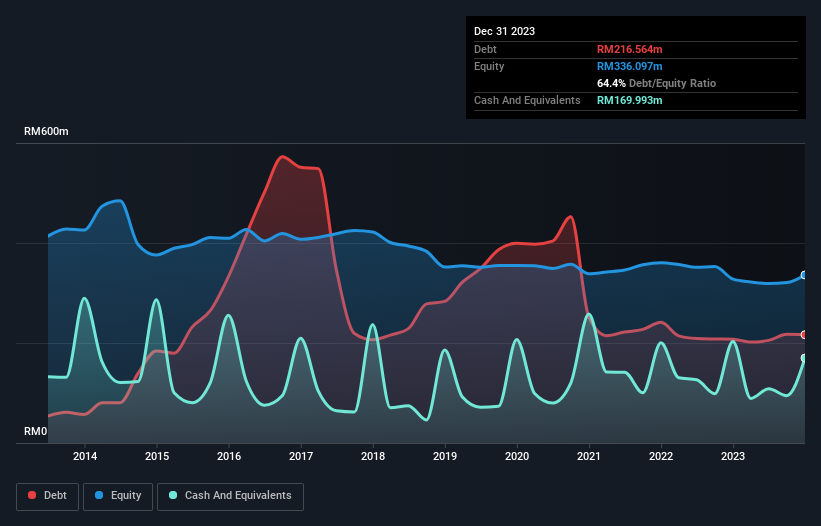Click the 2019 x-axis label
The height and width of the screenshot is (526, 821).
445,456
